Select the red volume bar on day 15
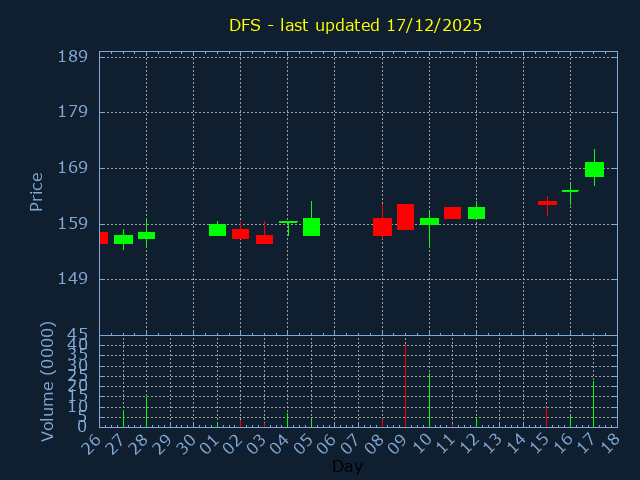 [546, 417]
